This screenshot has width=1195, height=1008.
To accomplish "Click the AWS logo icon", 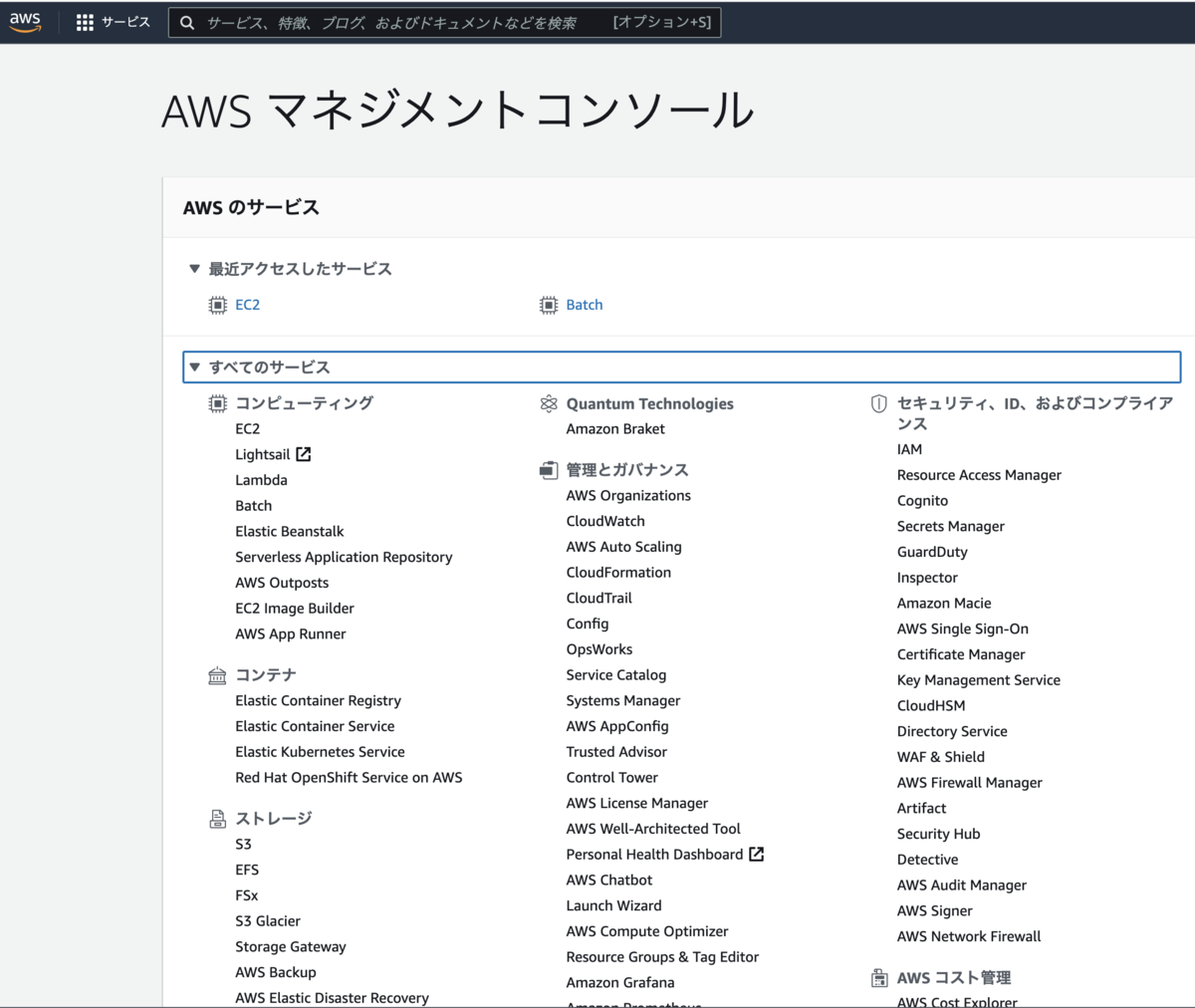I will click(26, 22).
